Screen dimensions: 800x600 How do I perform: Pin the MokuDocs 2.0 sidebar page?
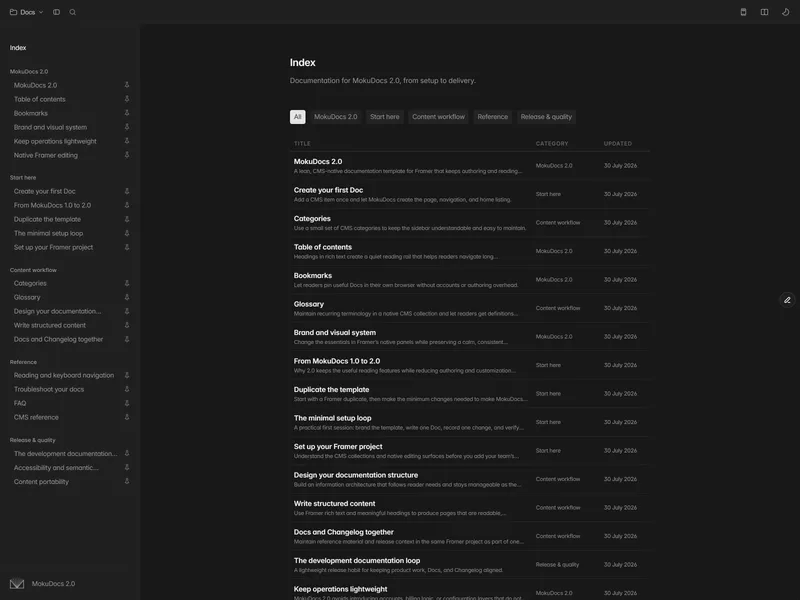pyautogui.click(x=127, y=85)
